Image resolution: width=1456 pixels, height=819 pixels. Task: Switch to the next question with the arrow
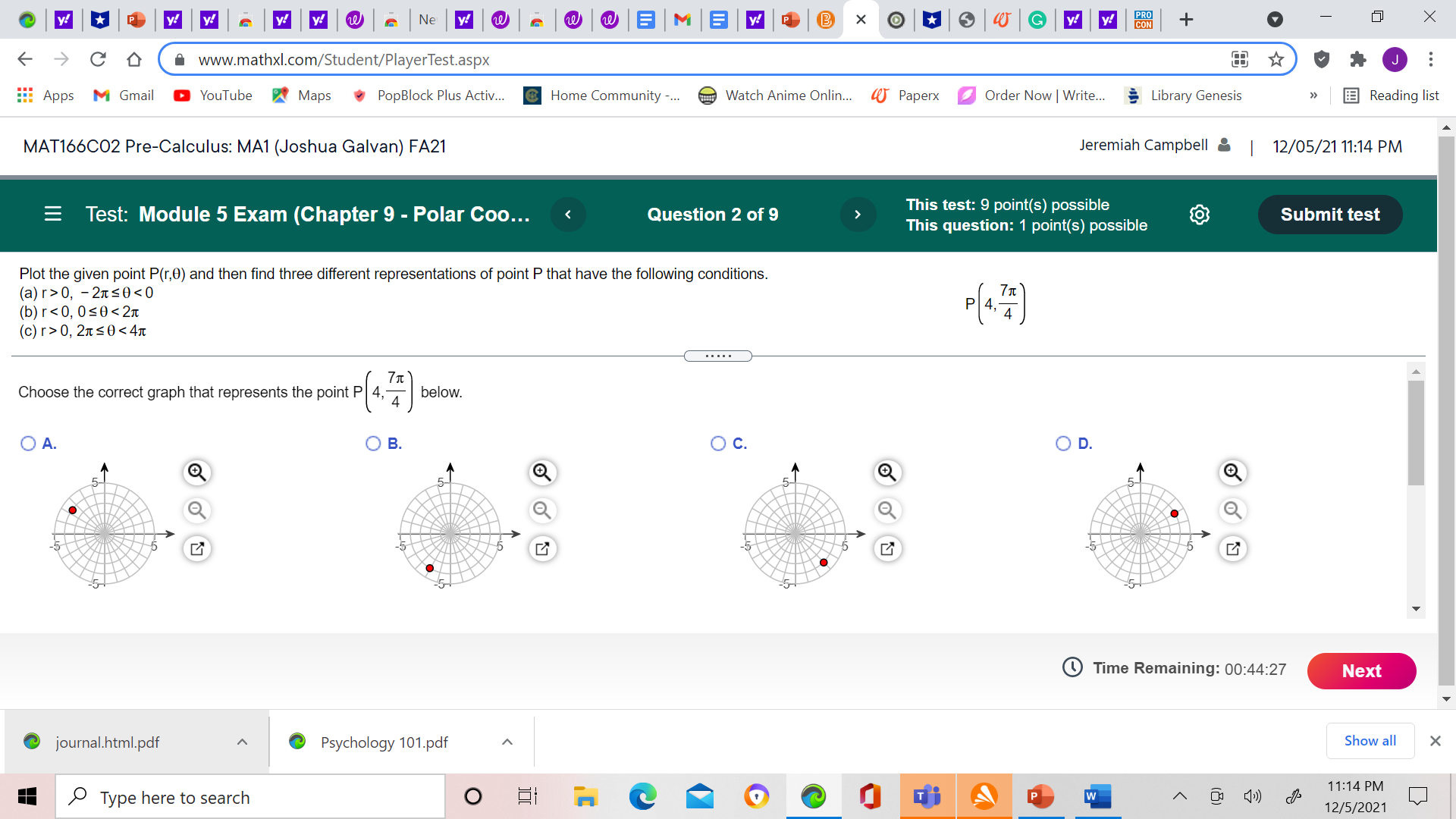pos(858,215)
